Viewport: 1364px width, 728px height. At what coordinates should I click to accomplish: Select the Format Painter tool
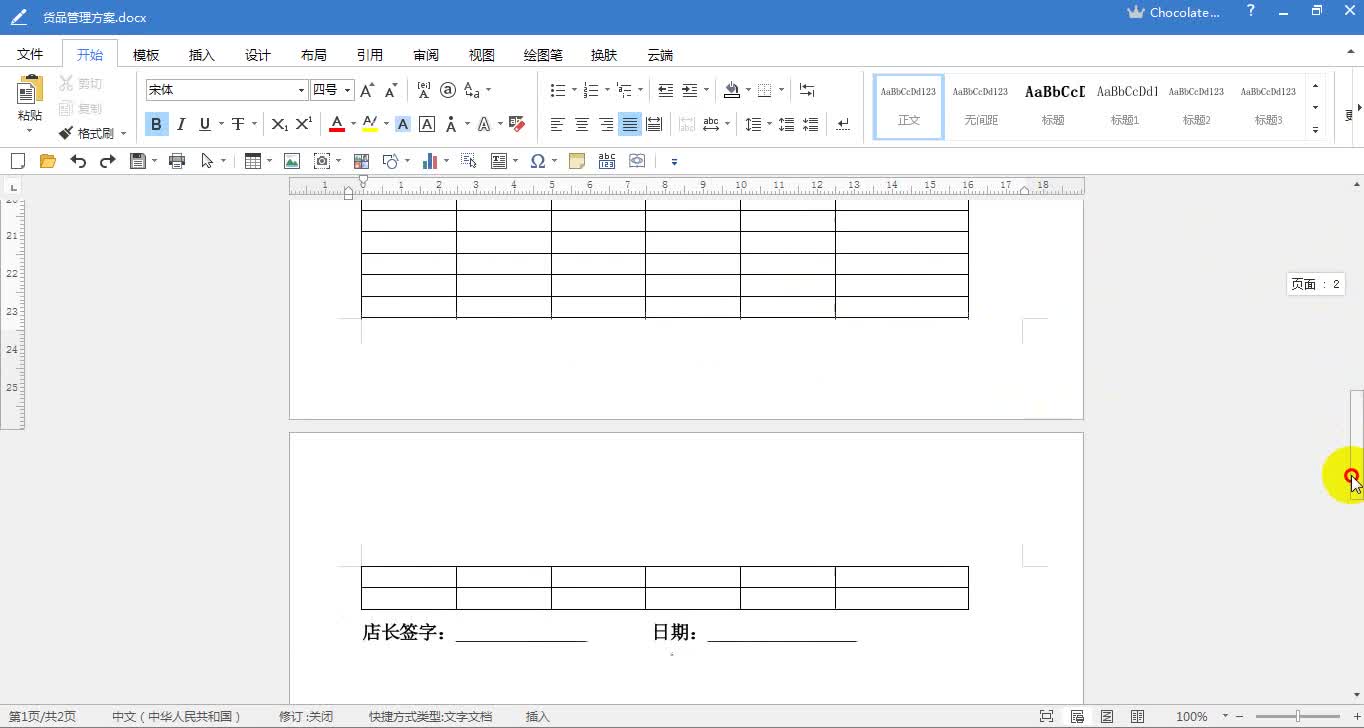pos(88,133)
